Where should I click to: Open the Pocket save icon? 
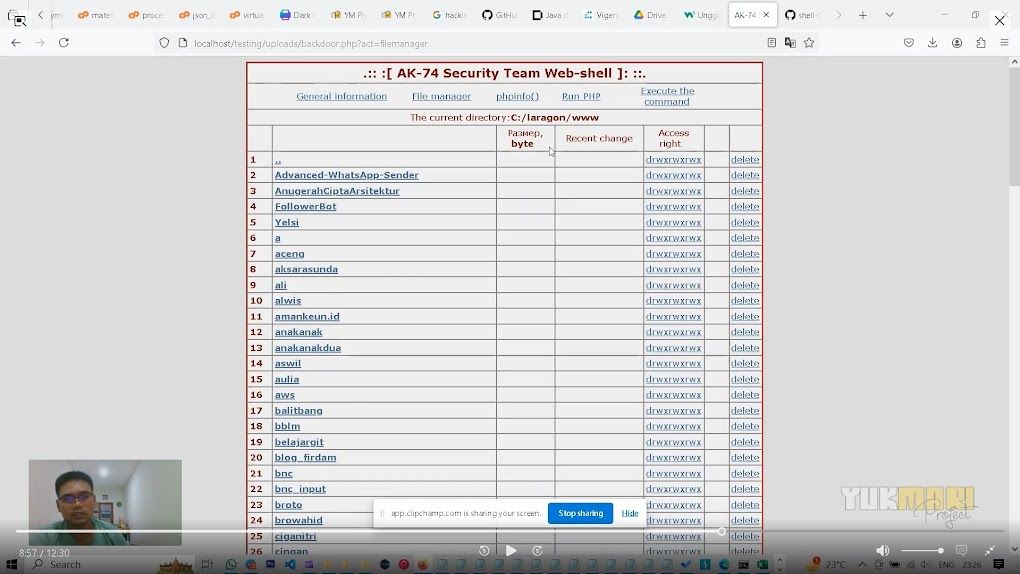(x=909, y=43)
